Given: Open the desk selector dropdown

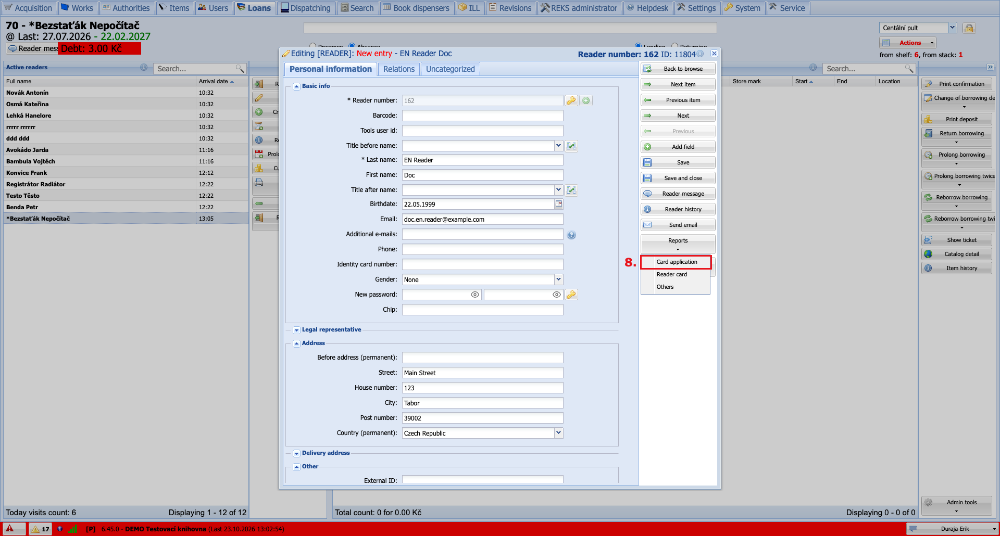Looking at the screenshot, I should pyautogui.click(x=953, y=28).
